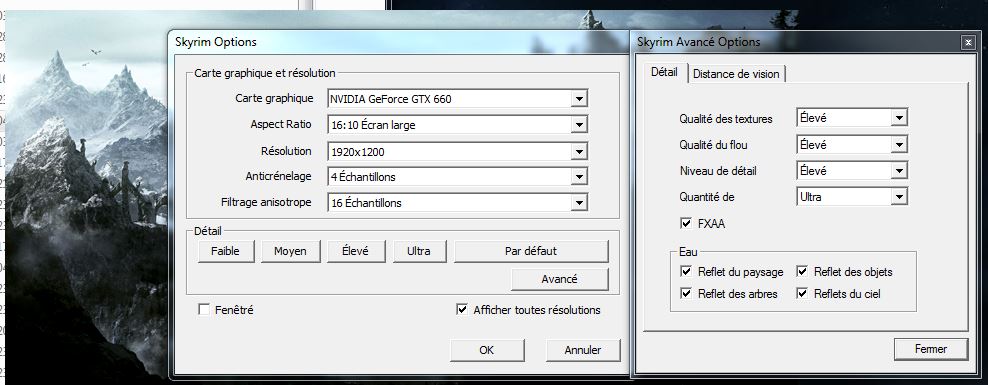
Task: Open the Filtrage anisotrope dropdown
Action: pyautogui.click(x=457, y=203)
